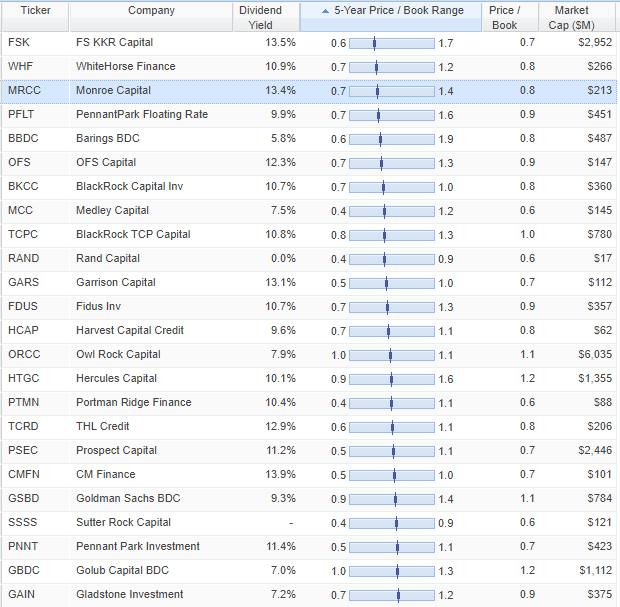
Task: Click the PennantPark Floating Rate company name
Action: (142, 114)
